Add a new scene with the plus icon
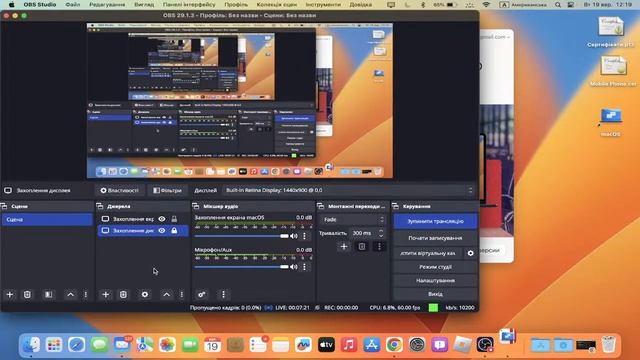Screen dimensions: 640x360 coord(10,294)
